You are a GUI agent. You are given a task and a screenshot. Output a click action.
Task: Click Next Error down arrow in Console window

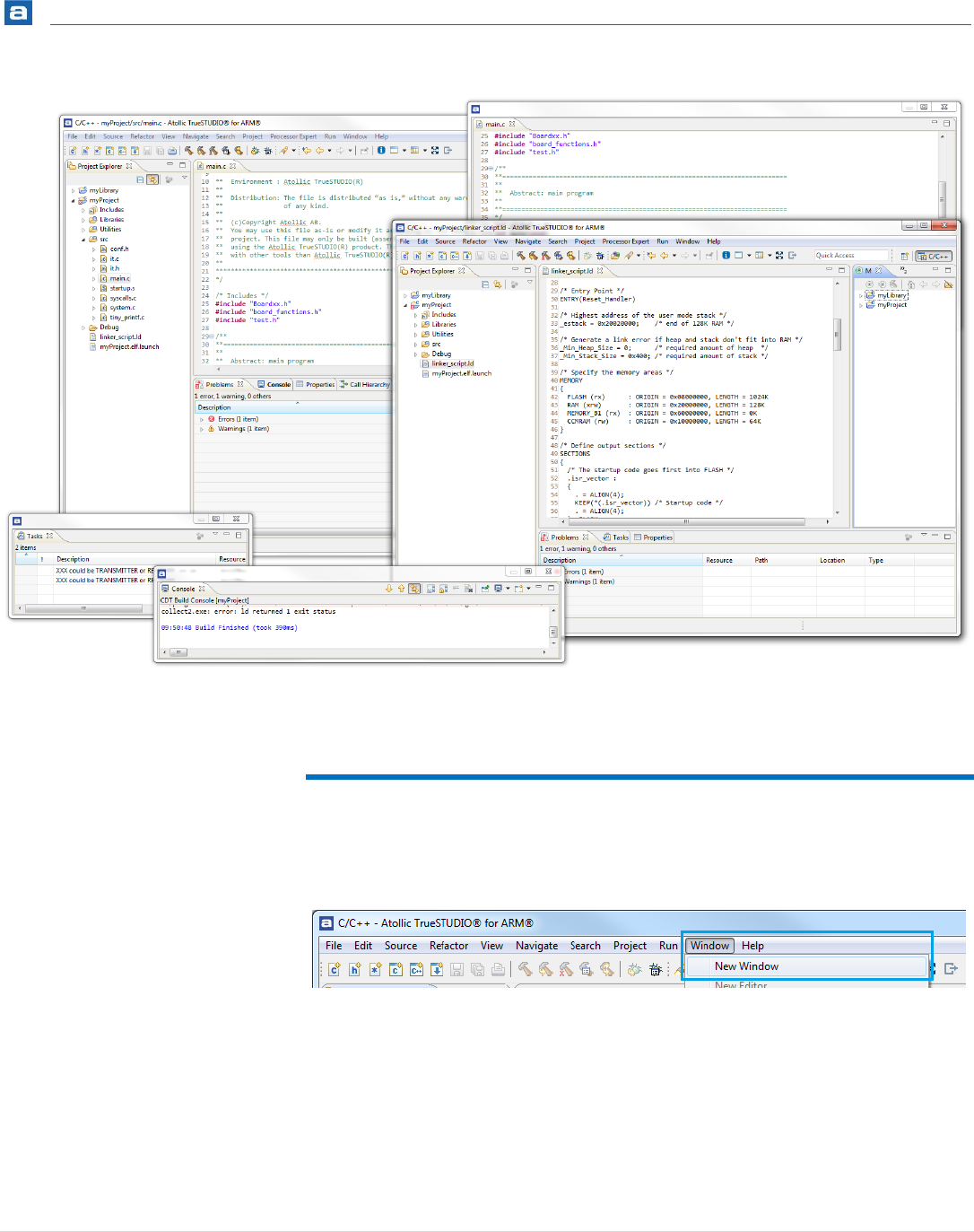(389, 589)
